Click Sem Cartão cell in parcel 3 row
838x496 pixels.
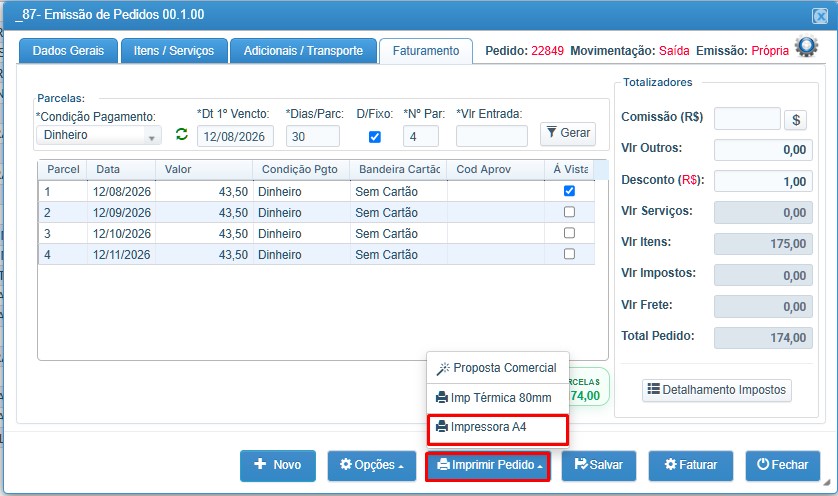click(x=399, y=234)
